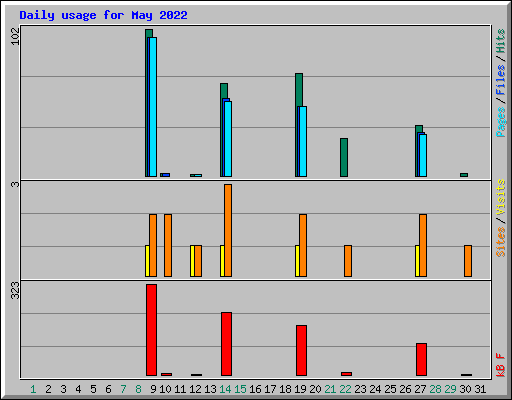Click the "Daily usage for May 2022" title
Image resolution: width=512 pixels, height=400 pixels.
103,15
